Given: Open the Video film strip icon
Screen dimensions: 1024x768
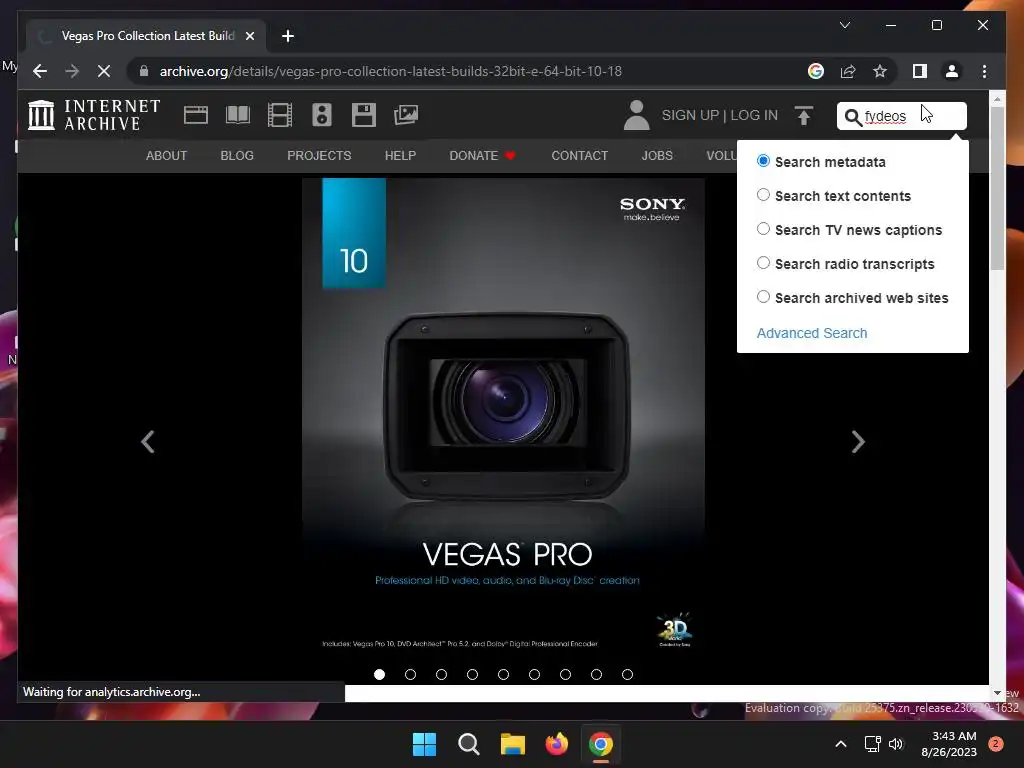Looking at the screenshot, I should [x=280, y=115].
